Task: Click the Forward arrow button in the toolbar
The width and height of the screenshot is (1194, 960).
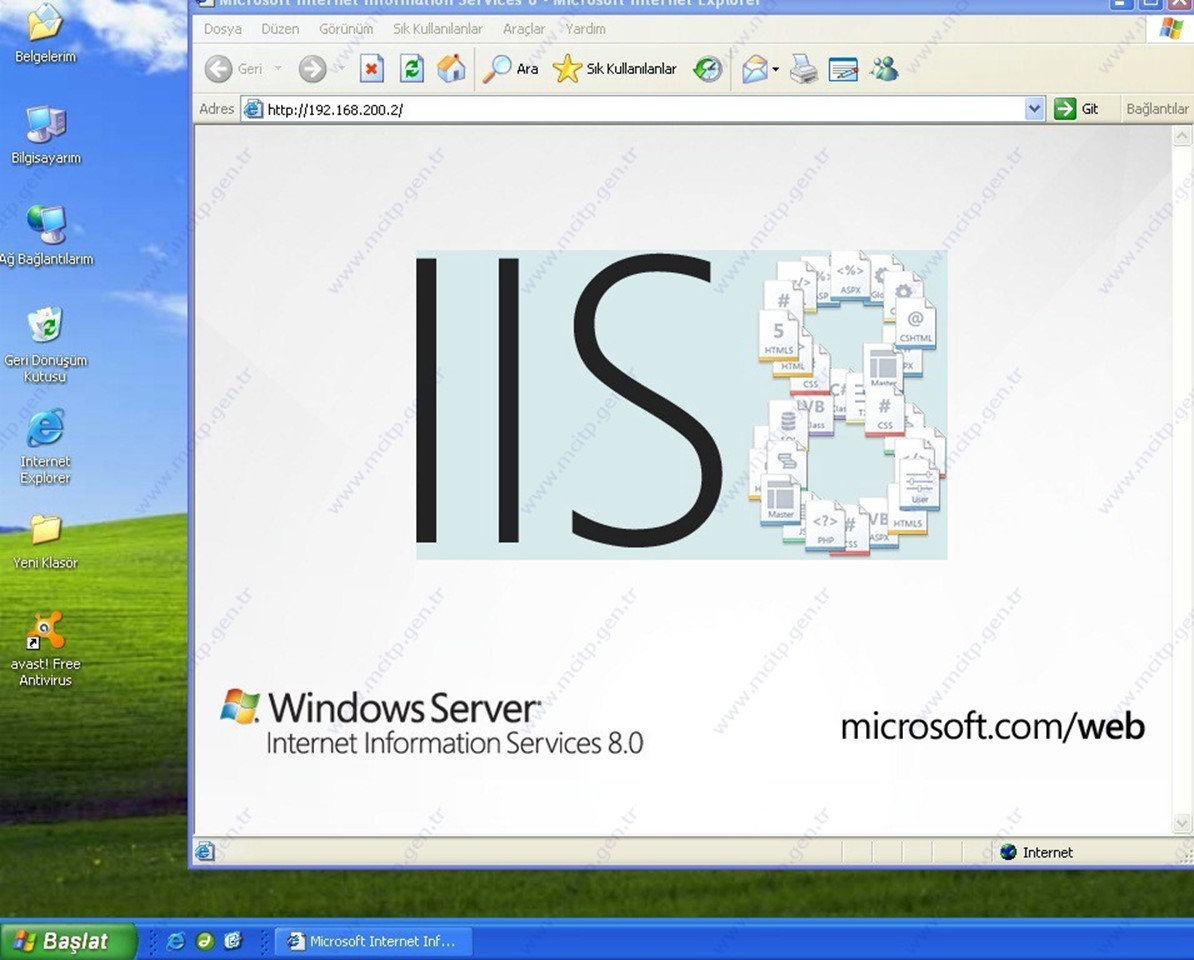Action: coord(311,69)
